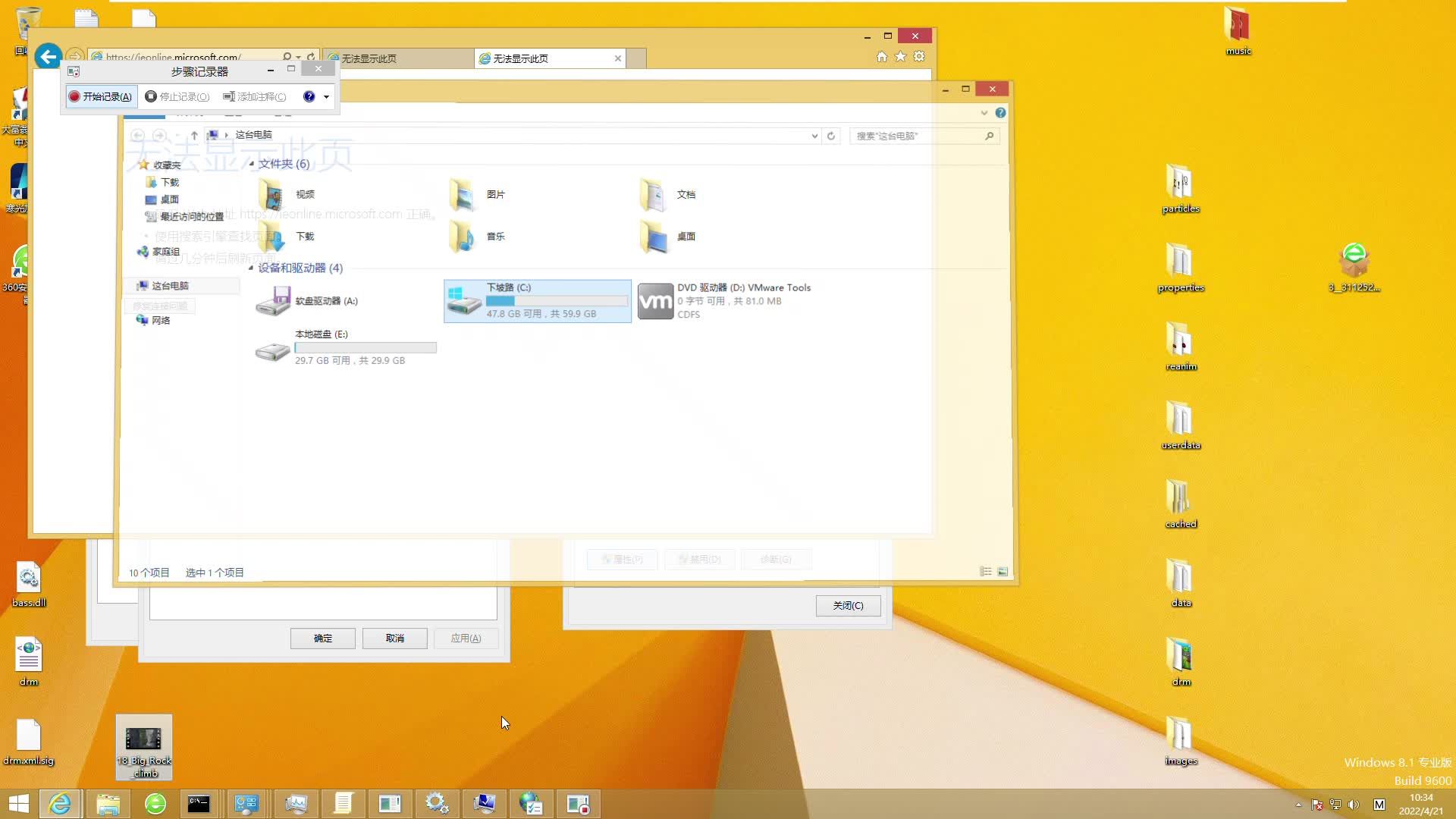Select 下载 in navigation pane

pyautogui.click(x=170, y=182)
